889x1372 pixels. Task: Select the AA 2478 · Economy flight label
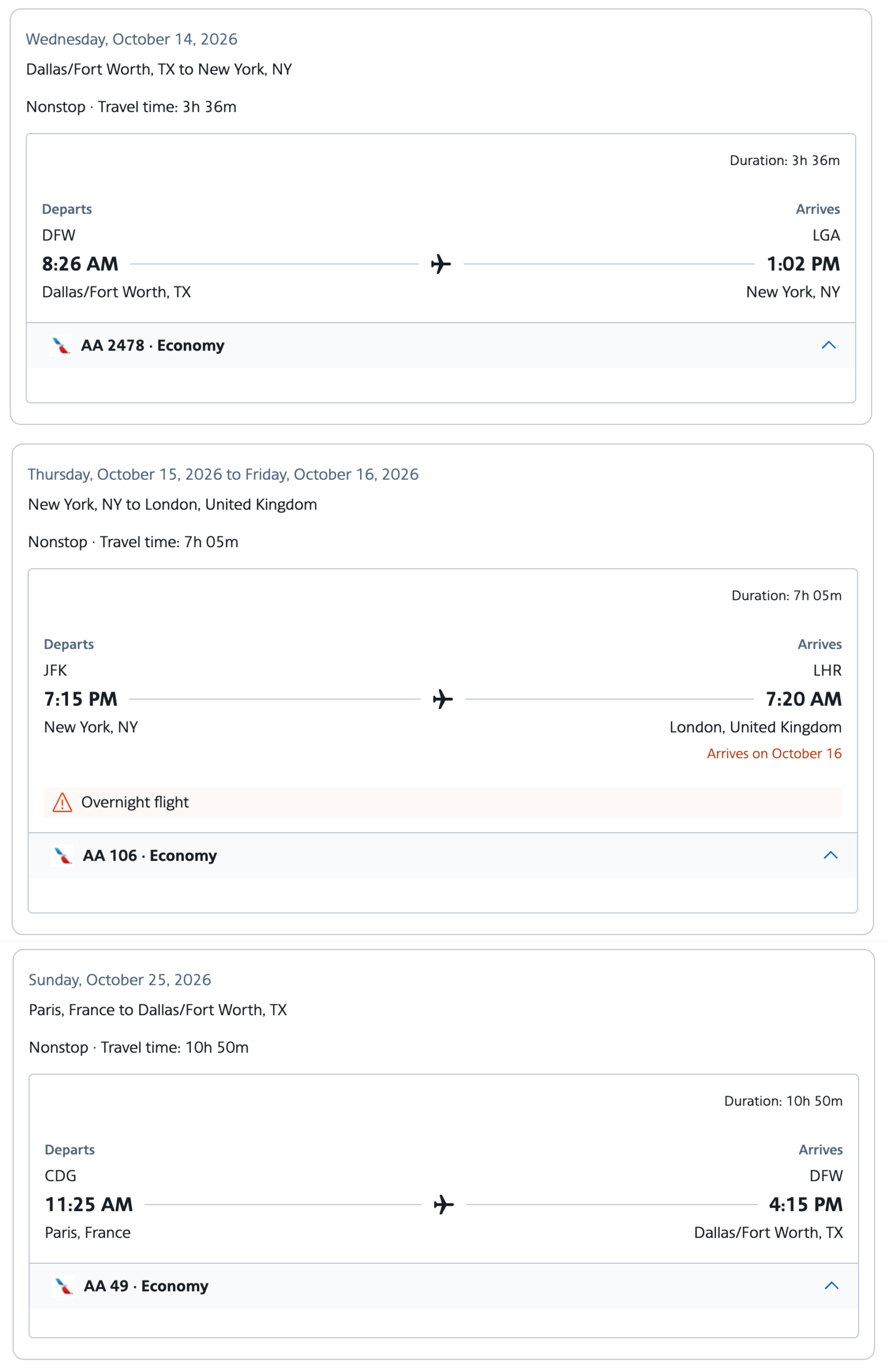153,345
